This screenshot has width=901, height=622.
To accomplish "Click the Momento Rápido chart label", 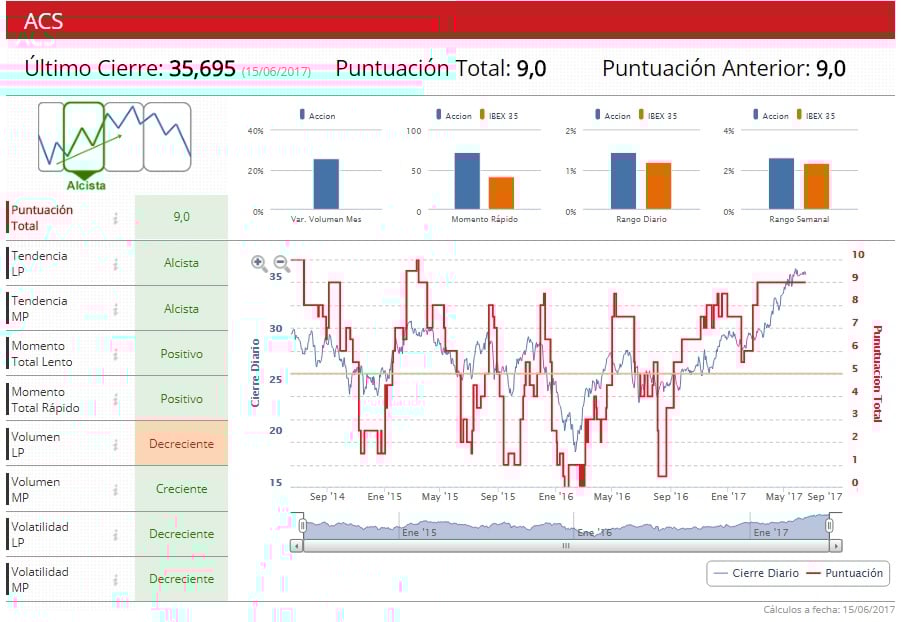I will pyautogui.click(x=484, y=219).
